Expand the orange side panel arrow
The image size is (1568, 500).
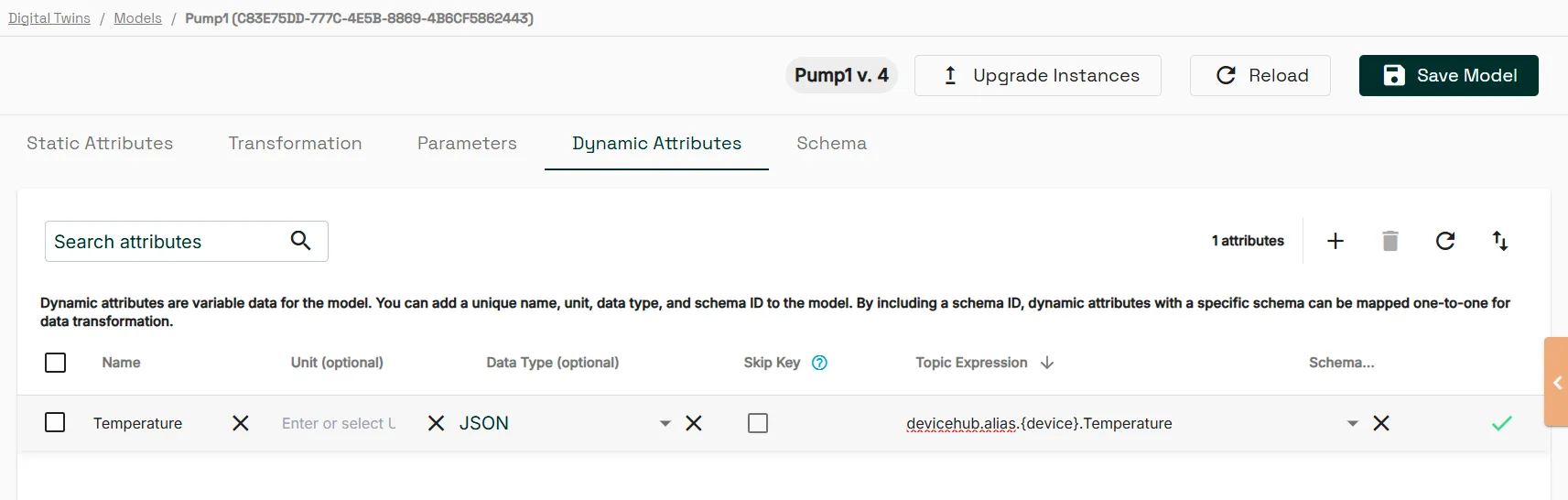coord(1557,383)
